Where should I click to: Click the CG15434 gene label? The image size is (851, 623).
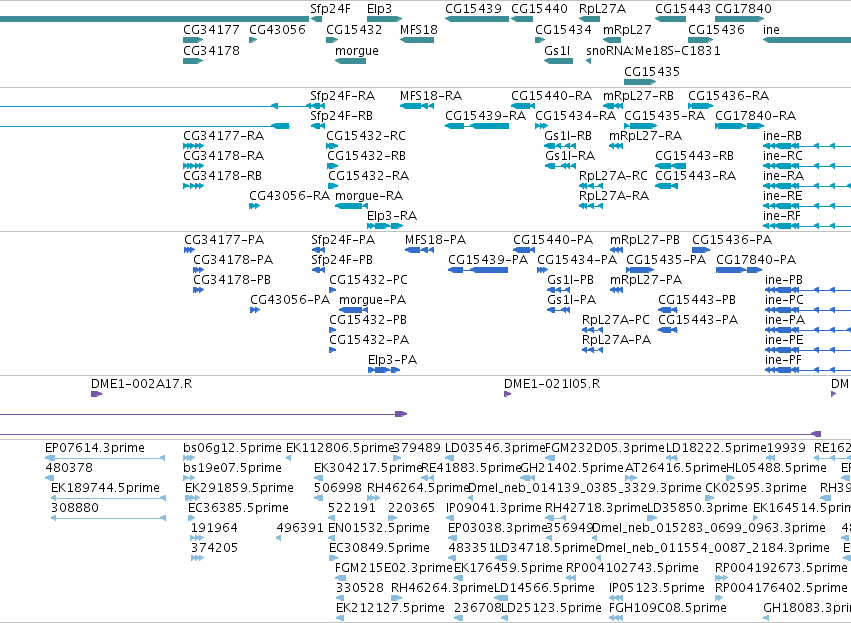tap(563, 30)
